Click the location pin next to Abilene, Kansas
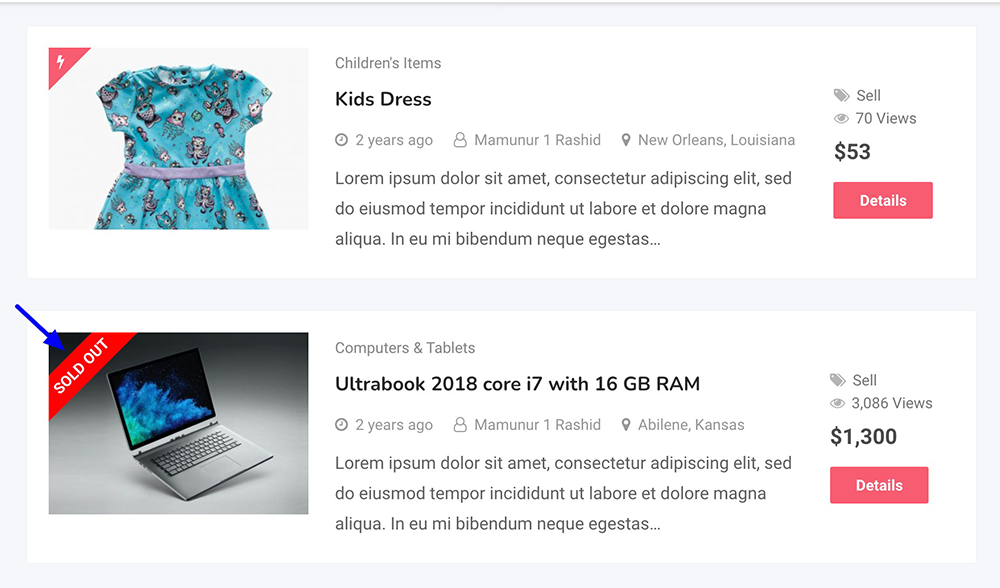Image resolution: width=1000 pixels, height=588 pixels. tap(626, 425)
